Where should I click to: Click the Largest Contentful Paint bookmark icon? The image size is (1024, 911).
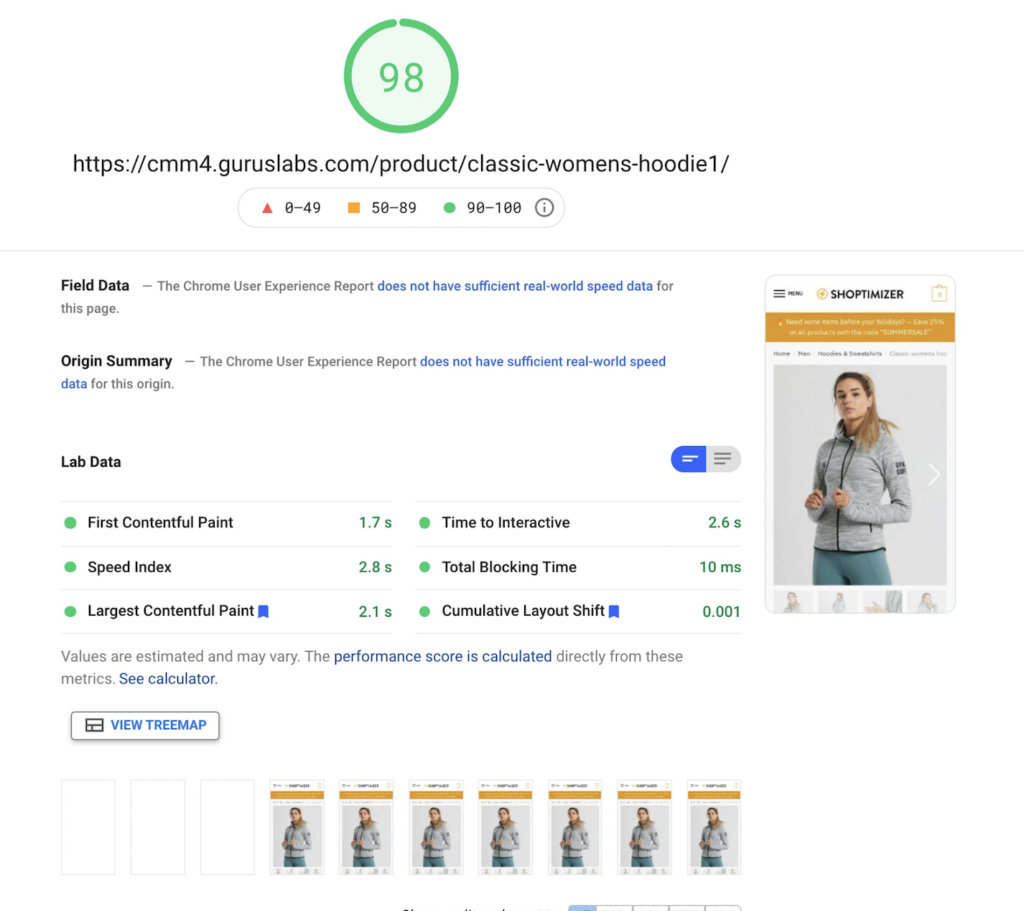(x=263, y=611)
